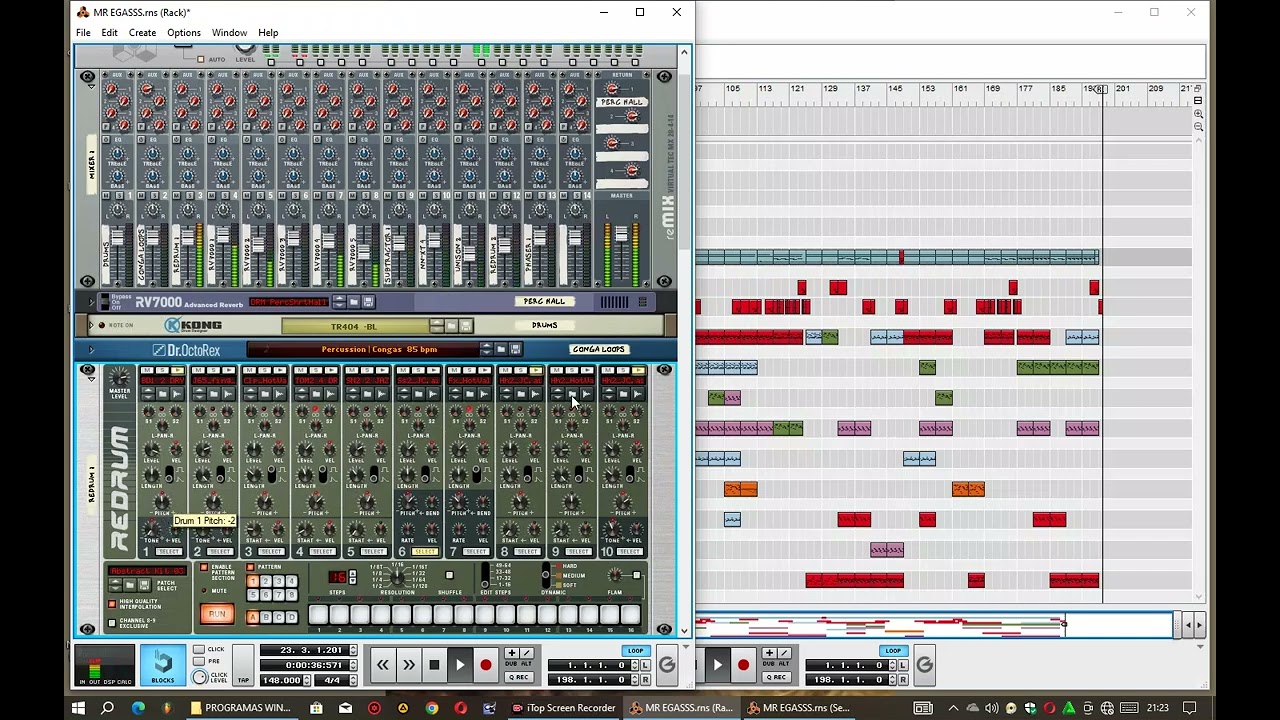The image size is (1280, 720).
Task: Adjust Redrum Flam amount knob
Action: coord(616,575)
